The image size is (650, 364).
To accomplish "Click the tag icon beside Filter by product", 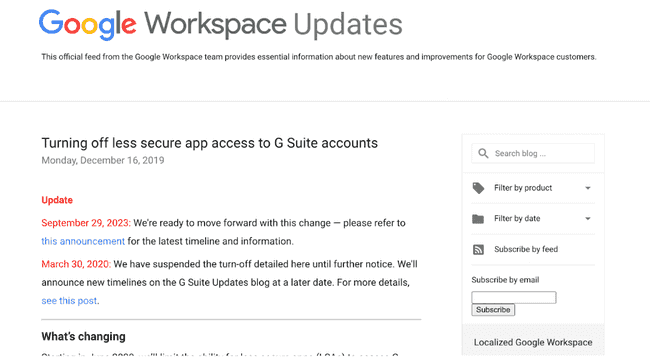I will click(478, 188).
